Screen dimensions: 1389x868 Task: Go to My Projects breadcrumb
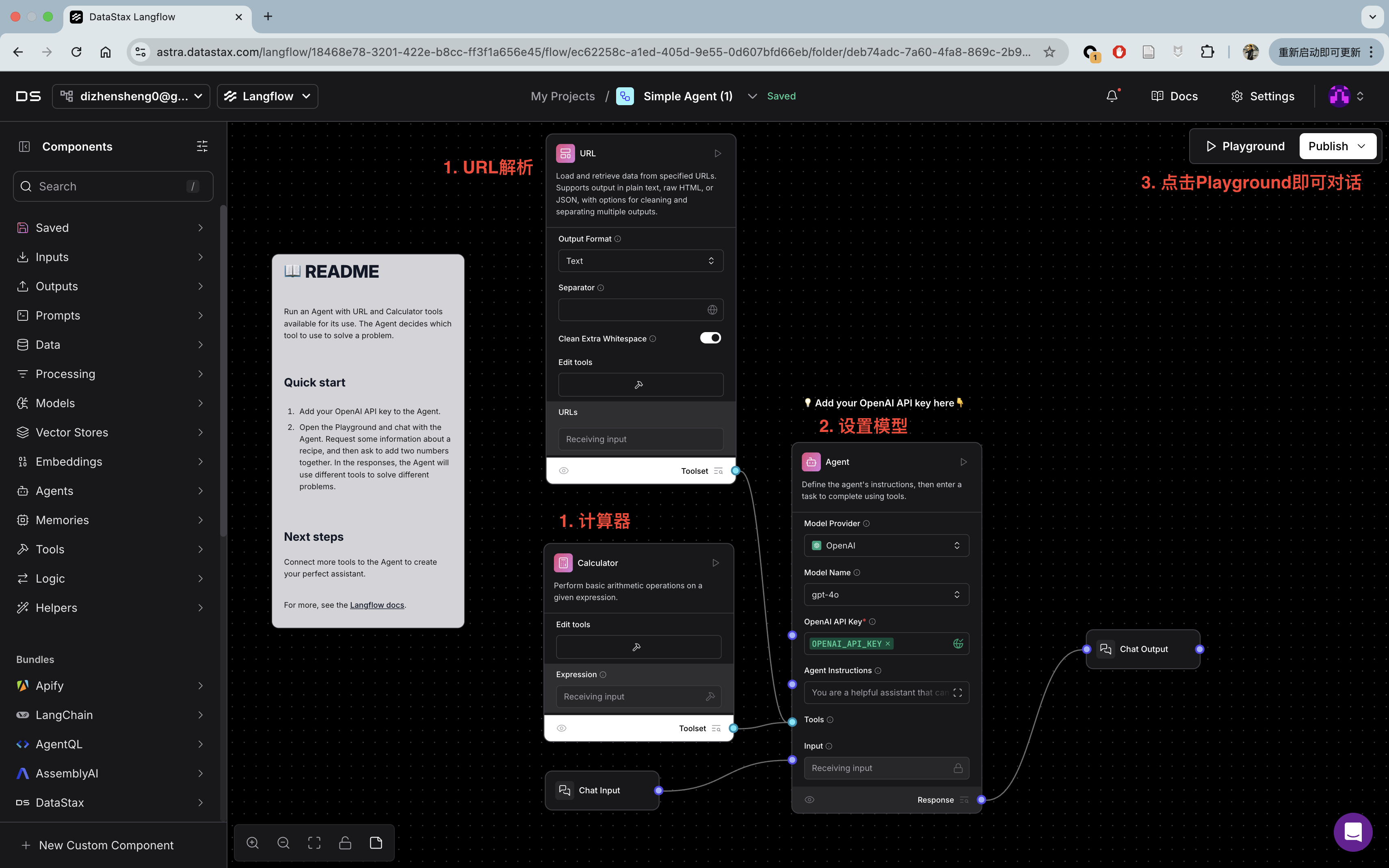(x=563, y=96)
